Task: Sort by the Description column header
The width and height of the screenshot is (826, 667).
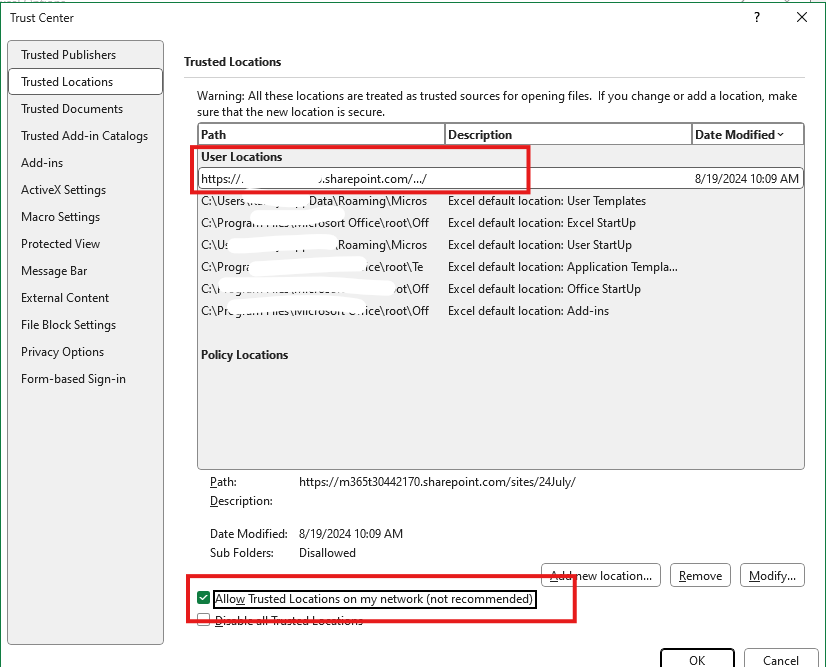Action: pyautogui.click(x=568, y=134)
